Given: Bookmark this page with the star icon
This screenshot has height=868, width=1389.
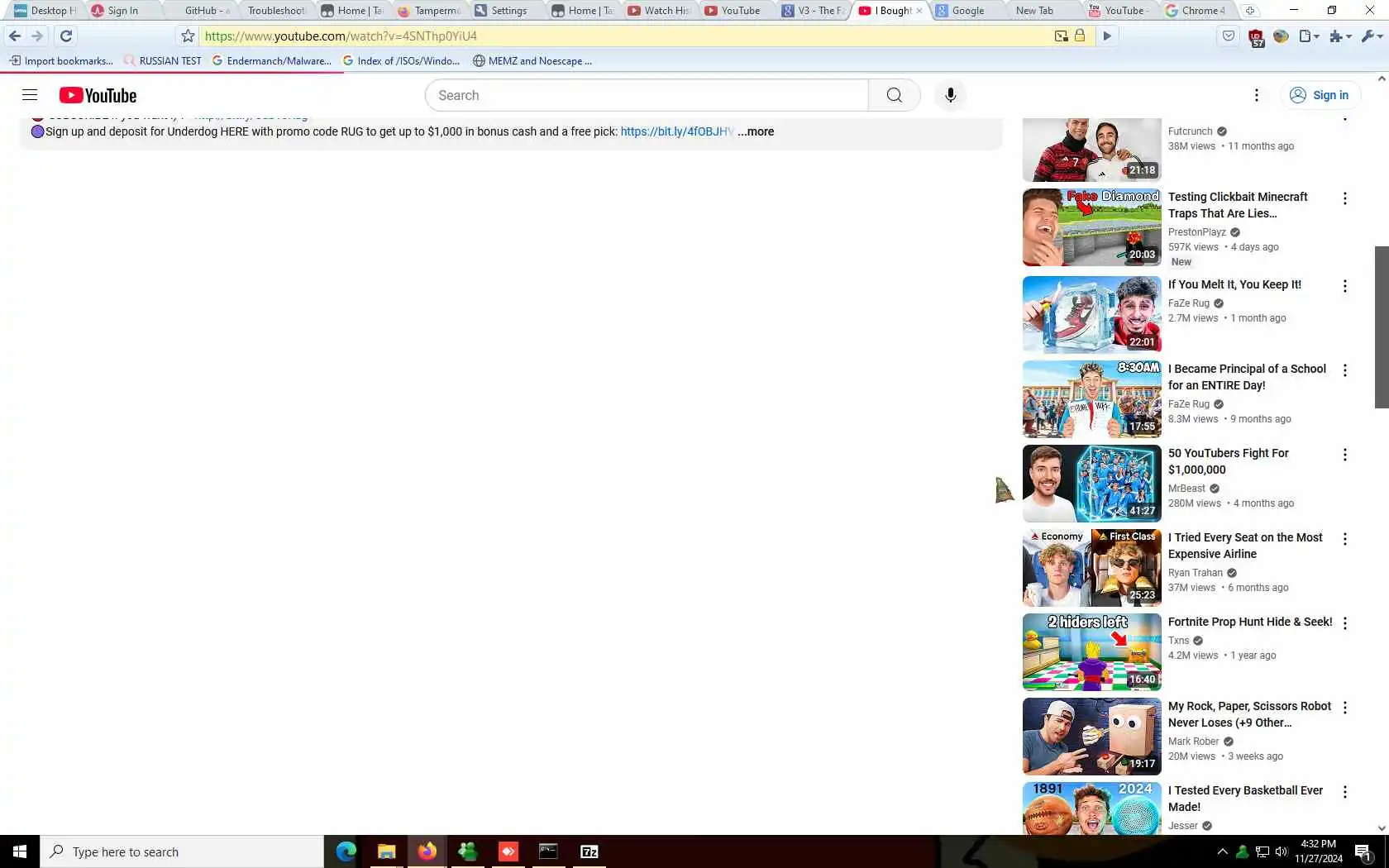Looking at the screenshot, I should click(x=188, y=36).
